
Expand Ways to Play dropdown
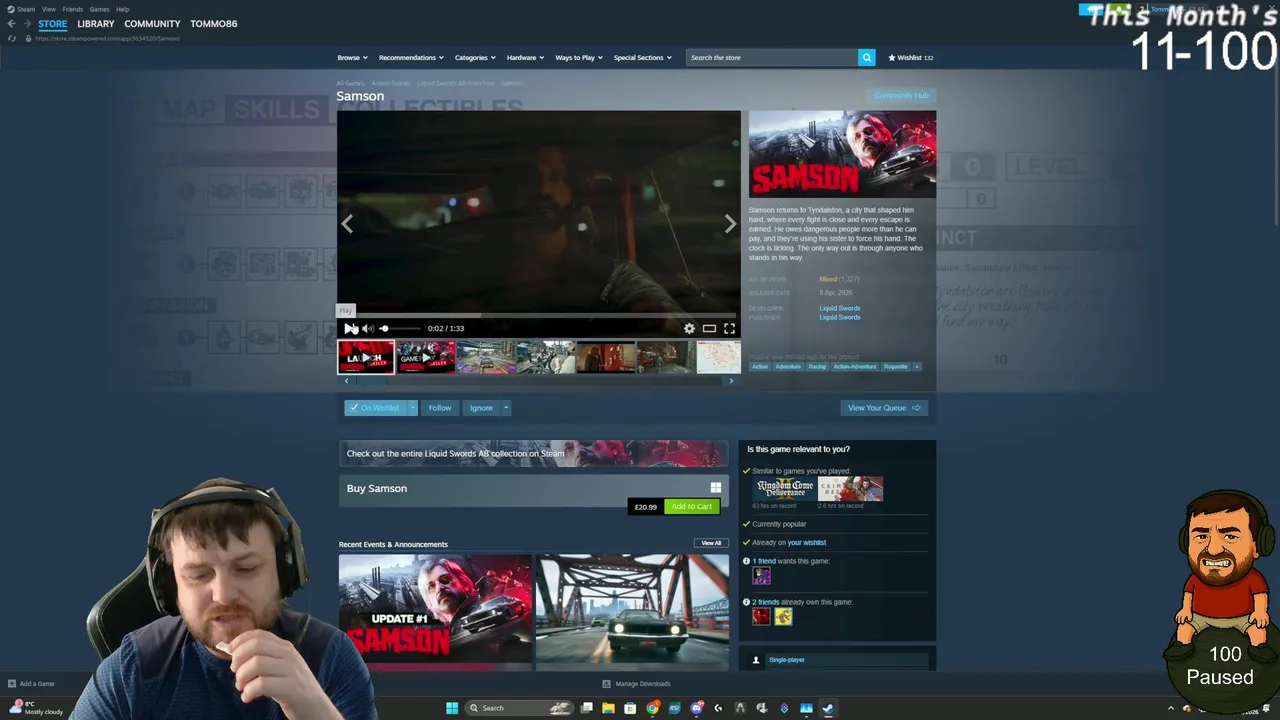tap(579, 58)
